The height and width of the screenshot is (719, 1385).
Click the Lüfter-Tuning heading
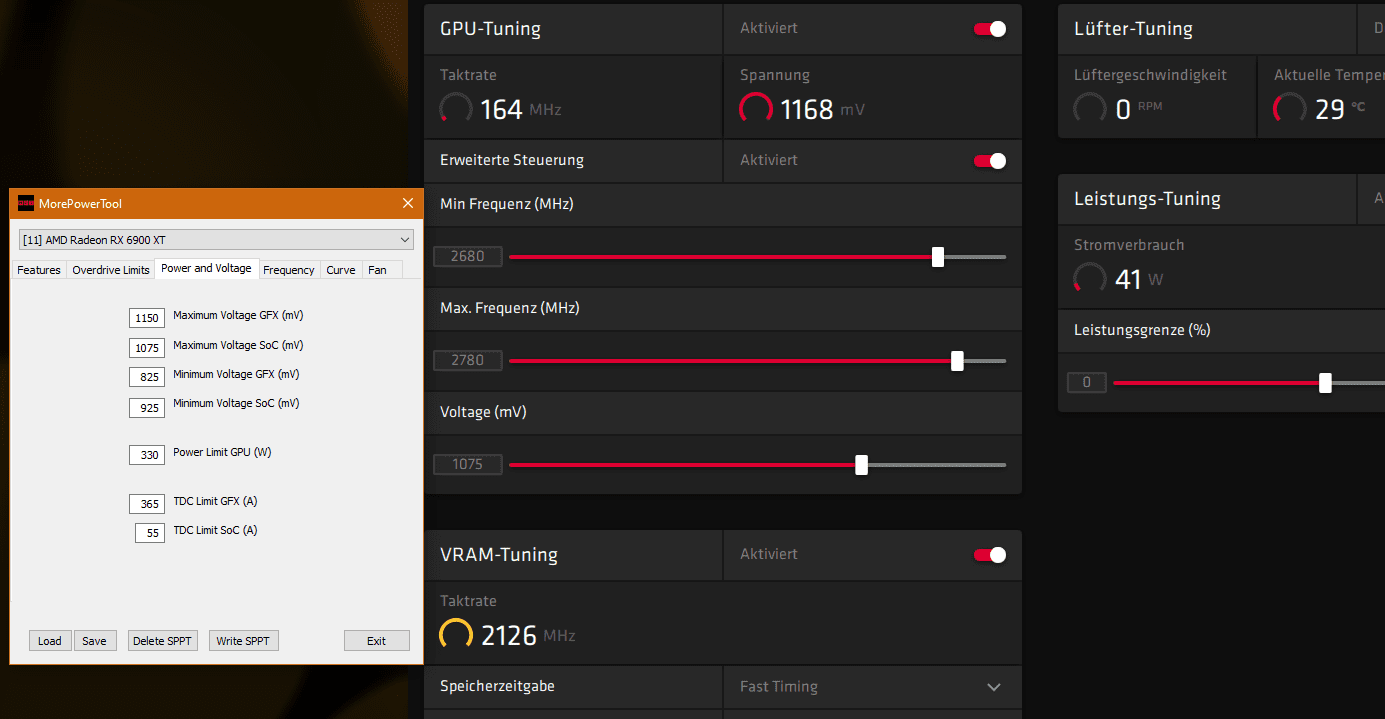[1133, 29]
